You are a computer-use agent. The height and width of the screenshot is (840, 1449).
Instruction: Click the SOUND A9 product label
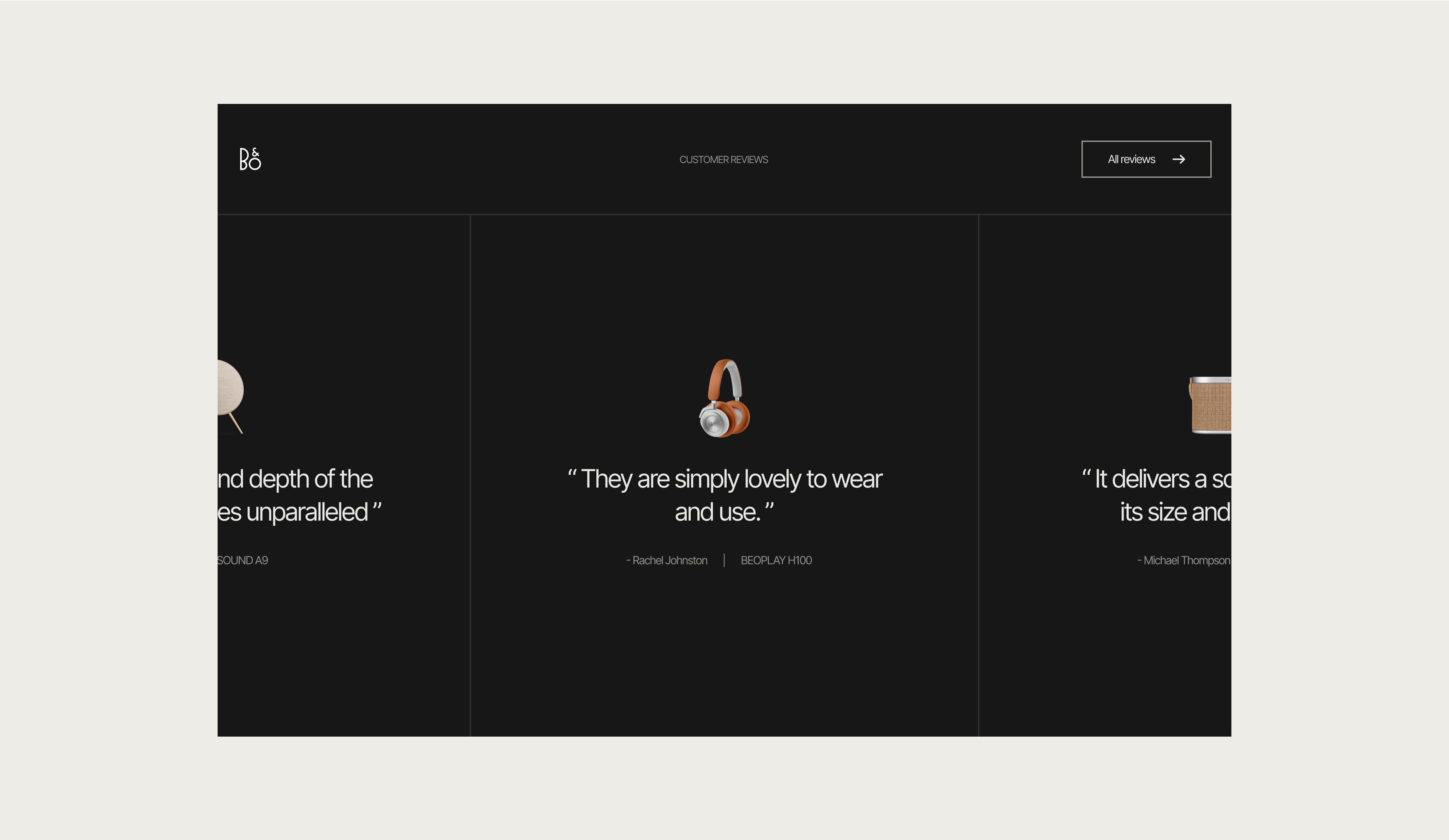tap(243, 561)
